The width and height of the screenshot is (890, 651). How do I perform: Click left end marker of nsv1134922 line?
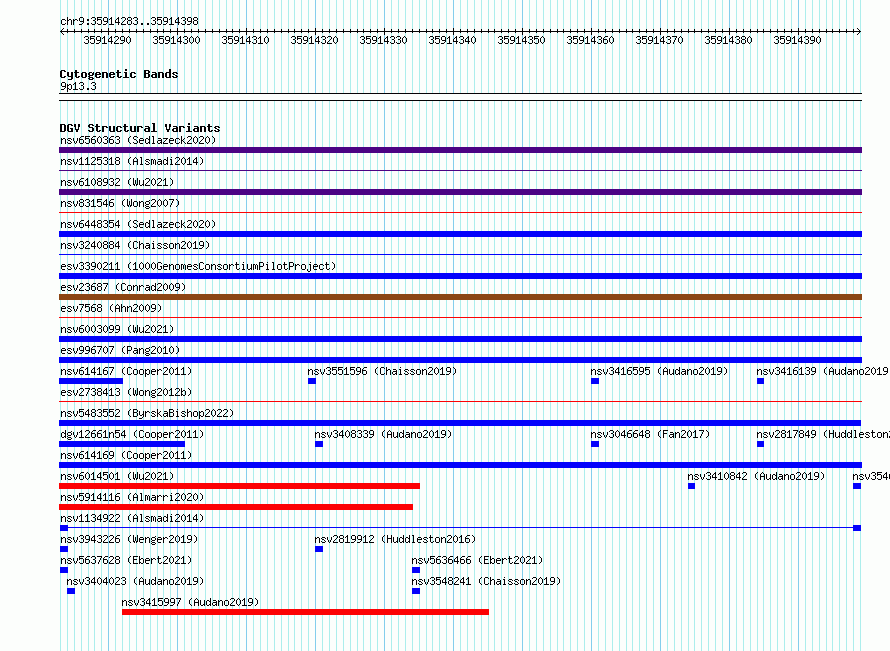coord(64,528)
